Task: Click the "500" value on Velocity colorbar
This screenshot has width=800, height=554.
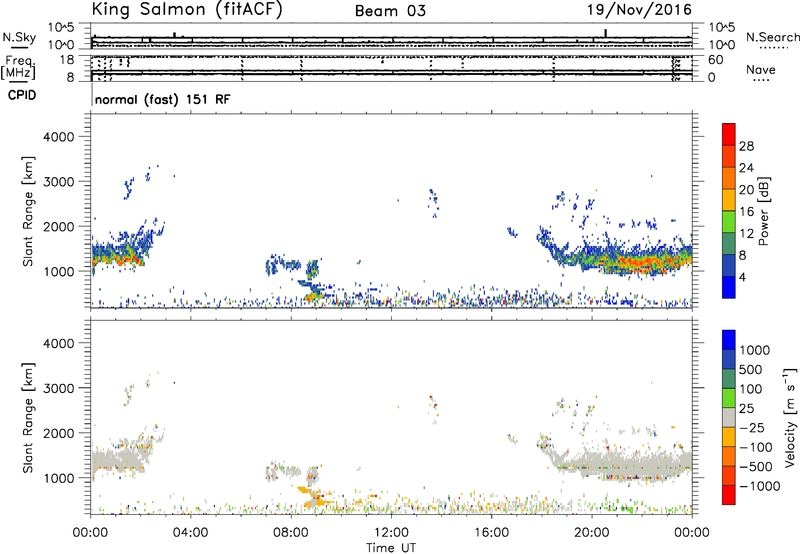Action: (750, 370)
